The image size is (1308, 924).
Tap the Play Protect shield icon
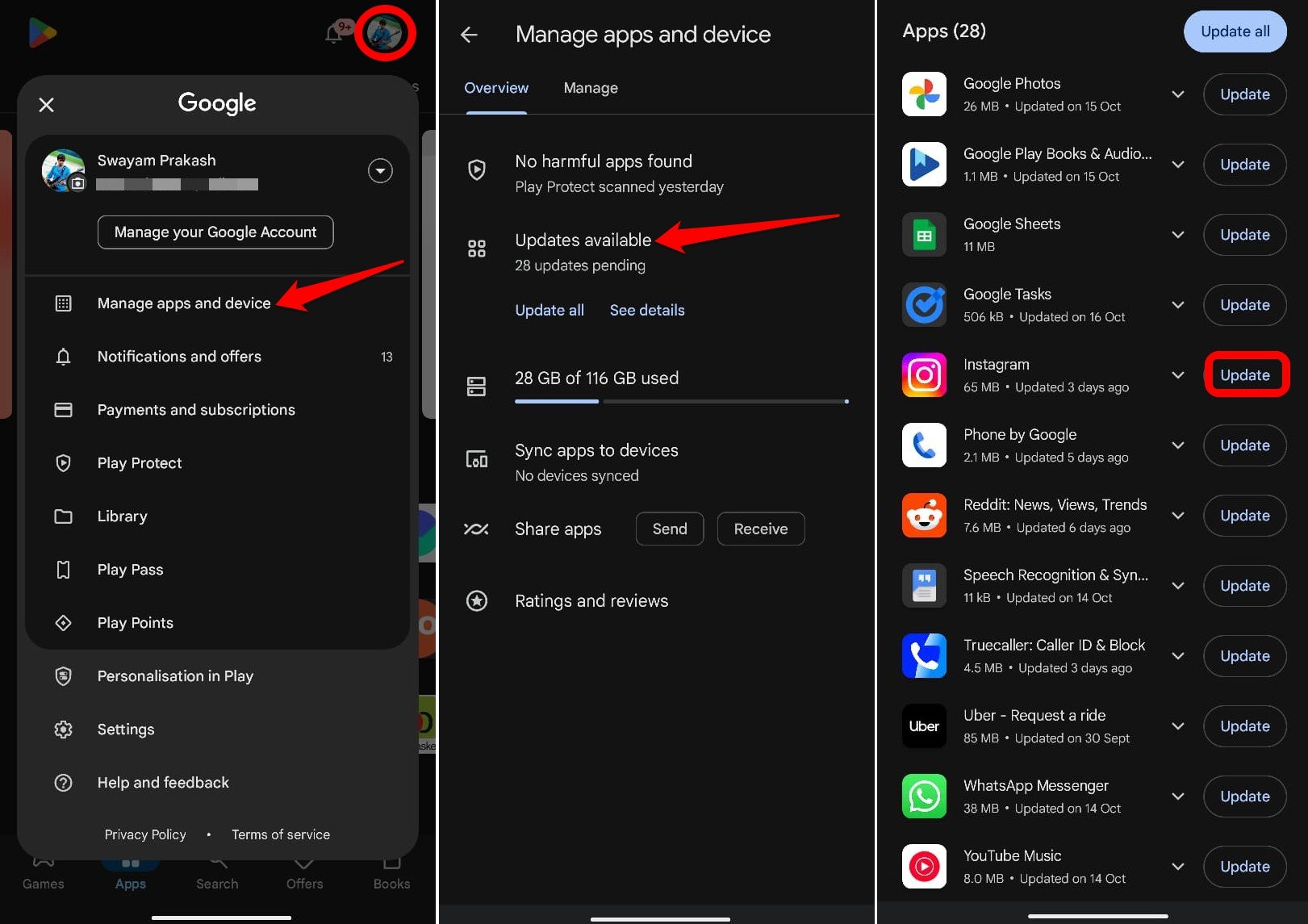[x=477, y=169]
